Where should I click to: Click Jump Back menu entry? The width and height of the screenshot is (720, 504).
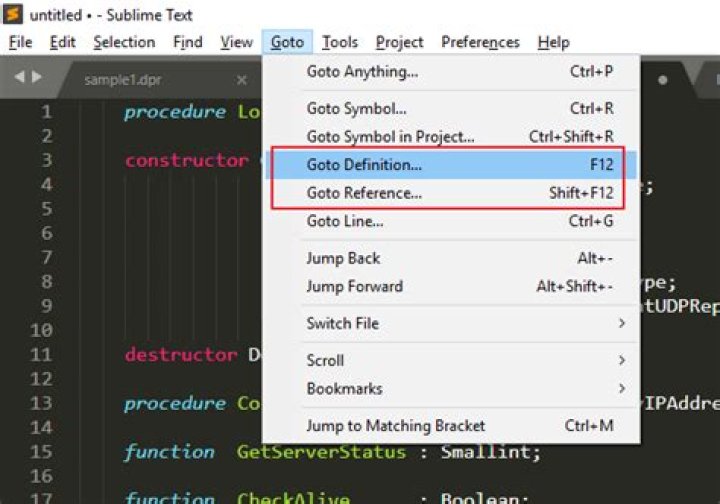[x=451, y=258]
